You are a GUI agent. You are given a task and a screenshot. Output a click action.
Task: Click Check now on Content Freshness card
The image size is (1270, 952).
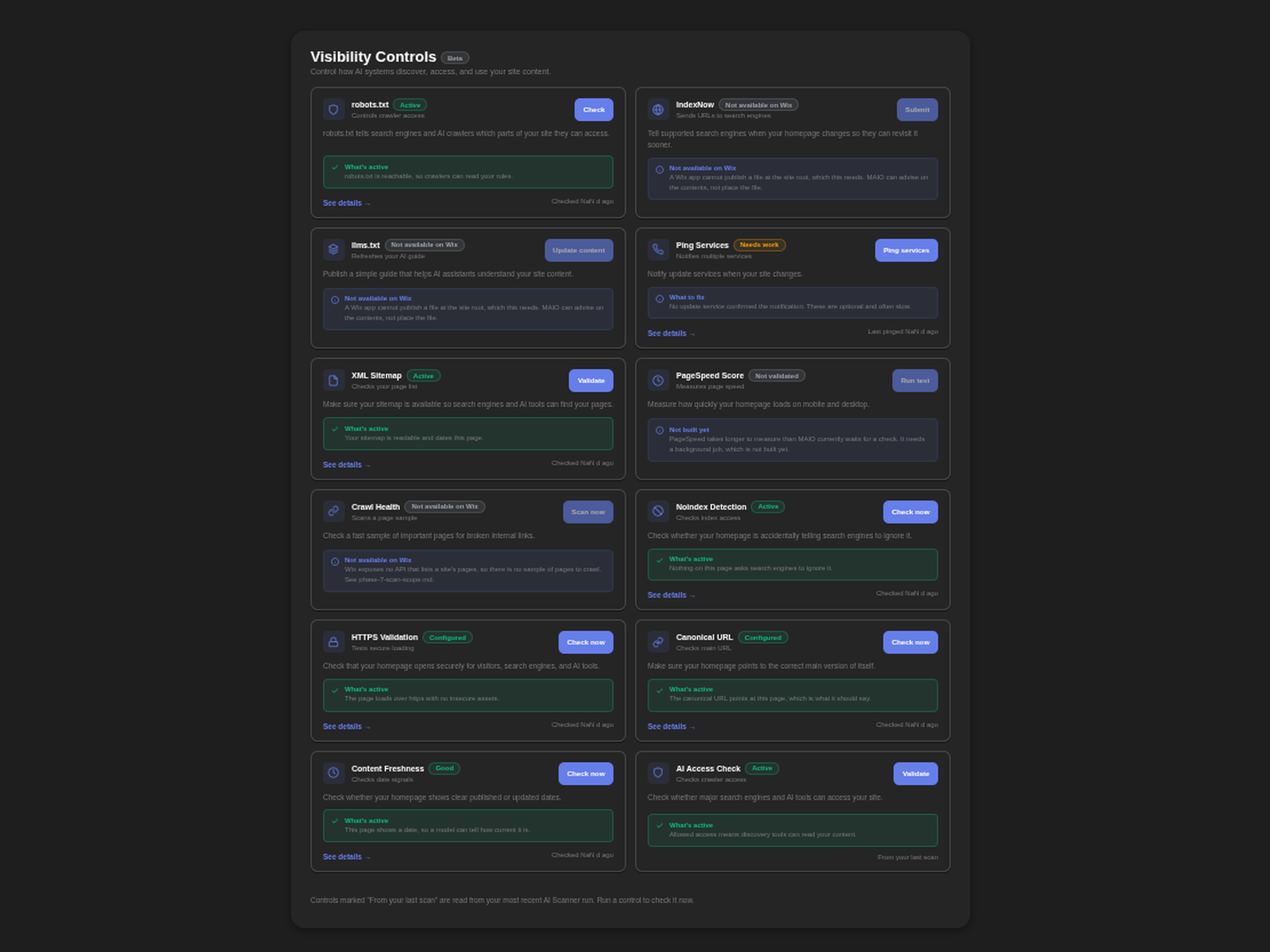(x=586, y=773)
